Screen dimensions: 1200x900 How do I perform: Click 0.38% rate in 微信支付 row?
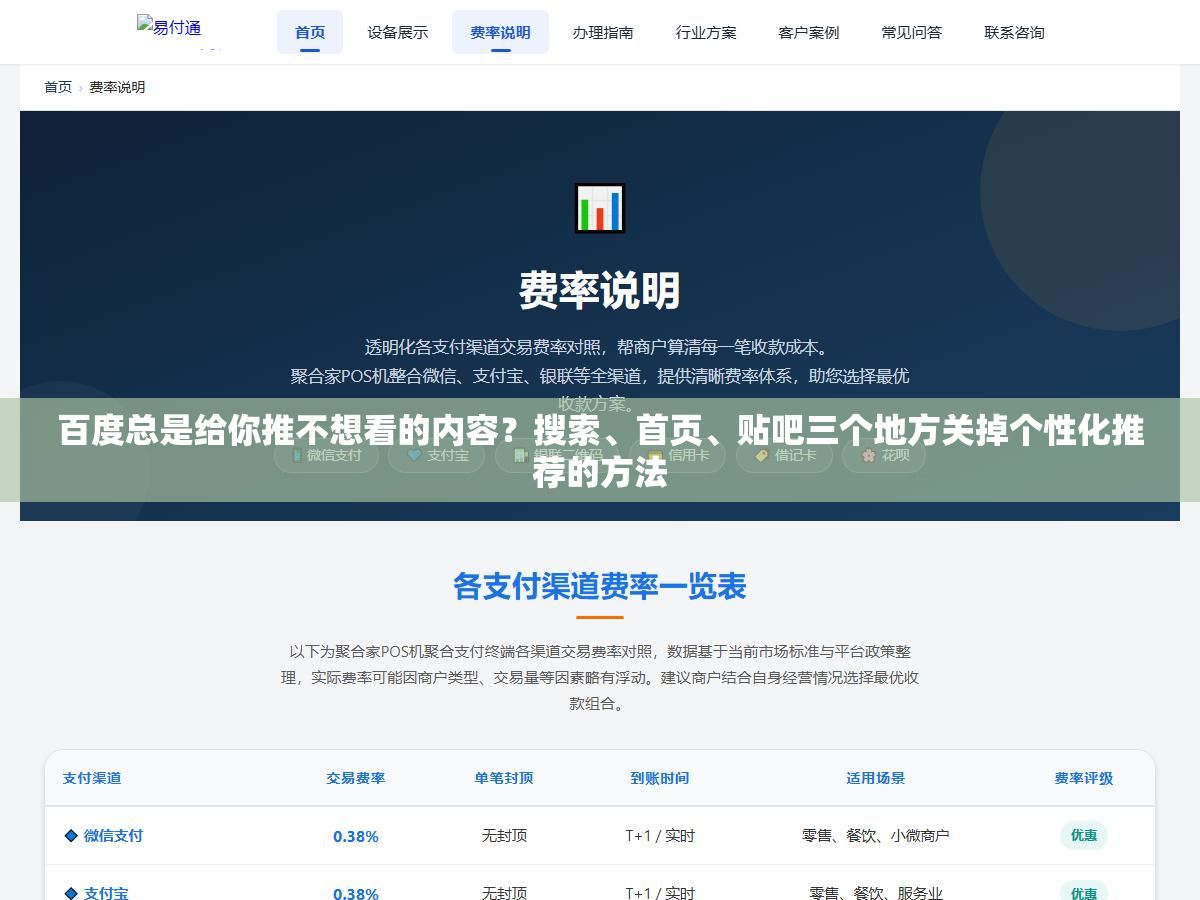[x=356, y=836]
